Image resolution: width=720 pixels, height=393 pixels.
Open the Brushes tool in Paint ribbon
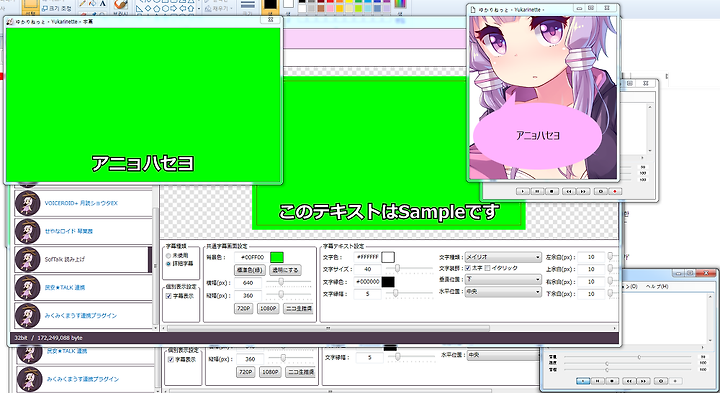tap(121, 4)
